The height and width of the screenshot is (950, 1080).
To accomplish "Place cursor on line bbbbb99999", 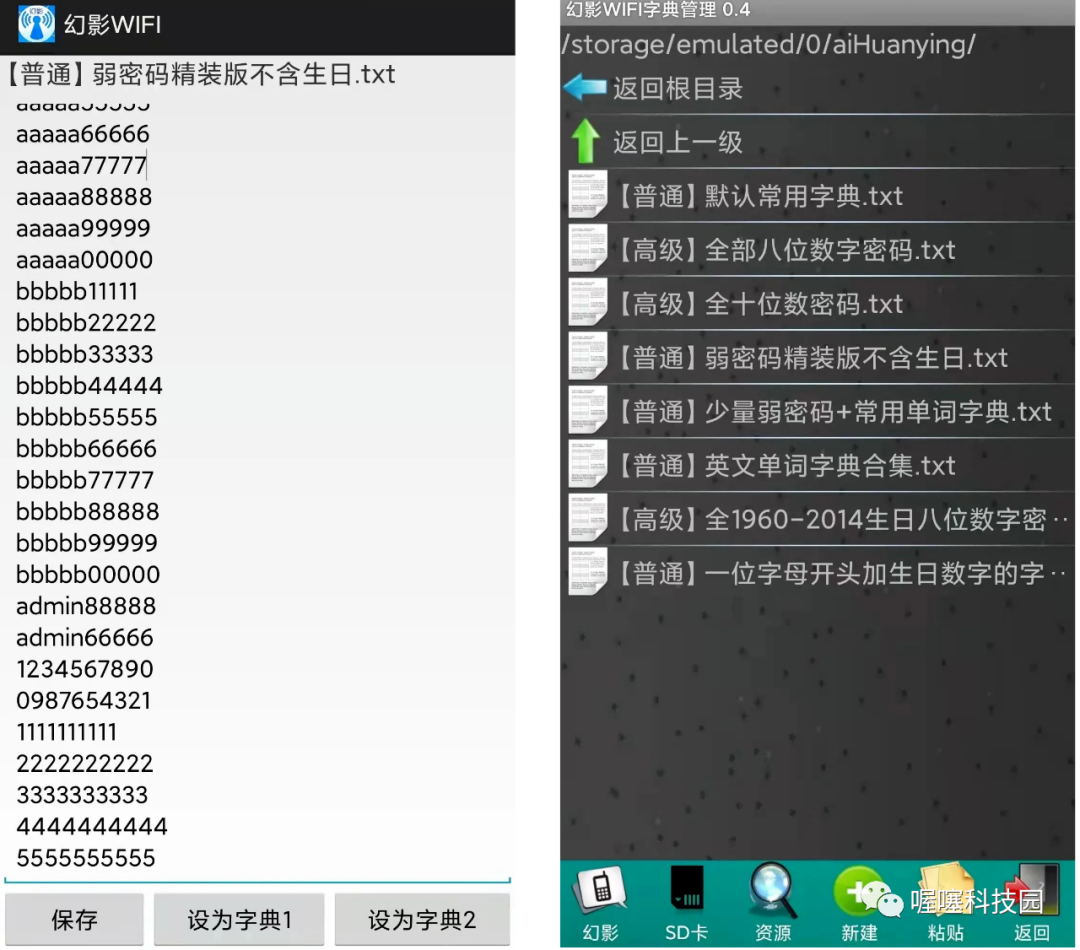I will (x=87, y=543).
